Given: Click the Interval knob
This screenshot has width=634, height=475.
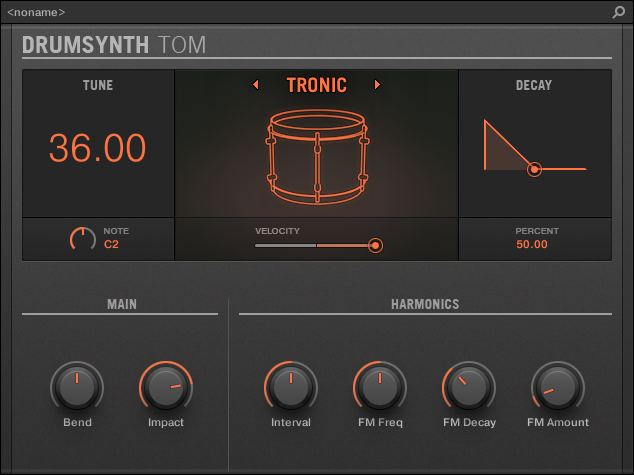Looking at the screenshot, I should [x=290, y=387].
